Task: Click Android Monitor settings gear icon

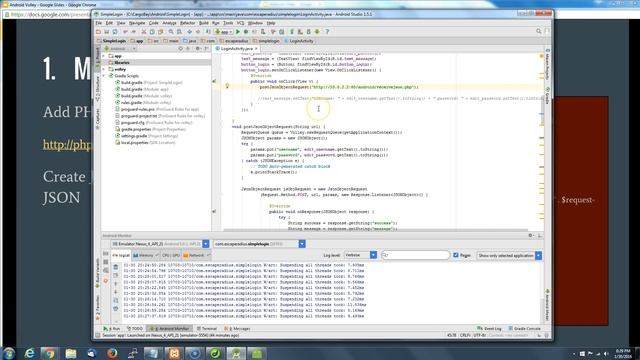Action: (x=531, y=236)
